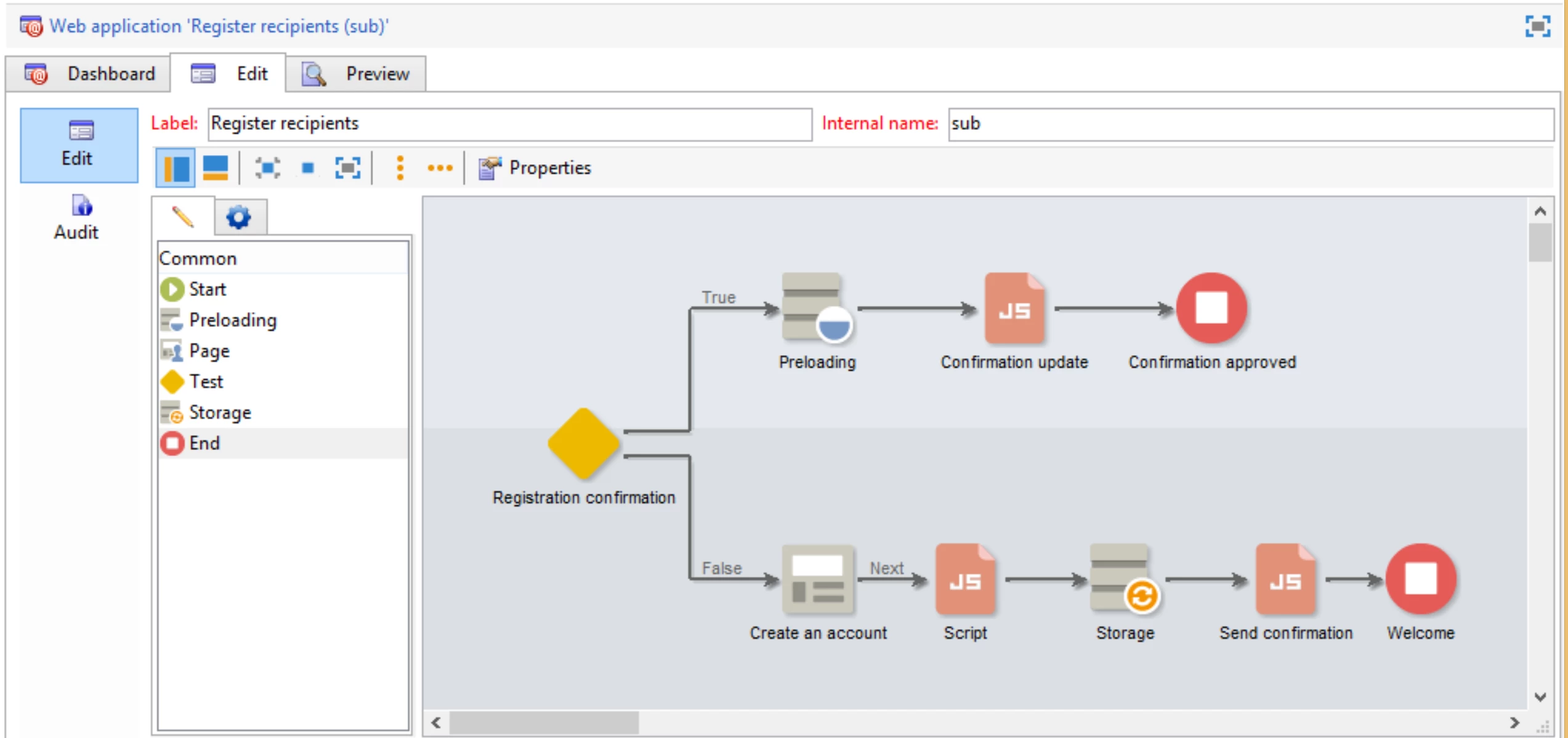Click the Confirmation update JS script node

[x=1014, y=308]
